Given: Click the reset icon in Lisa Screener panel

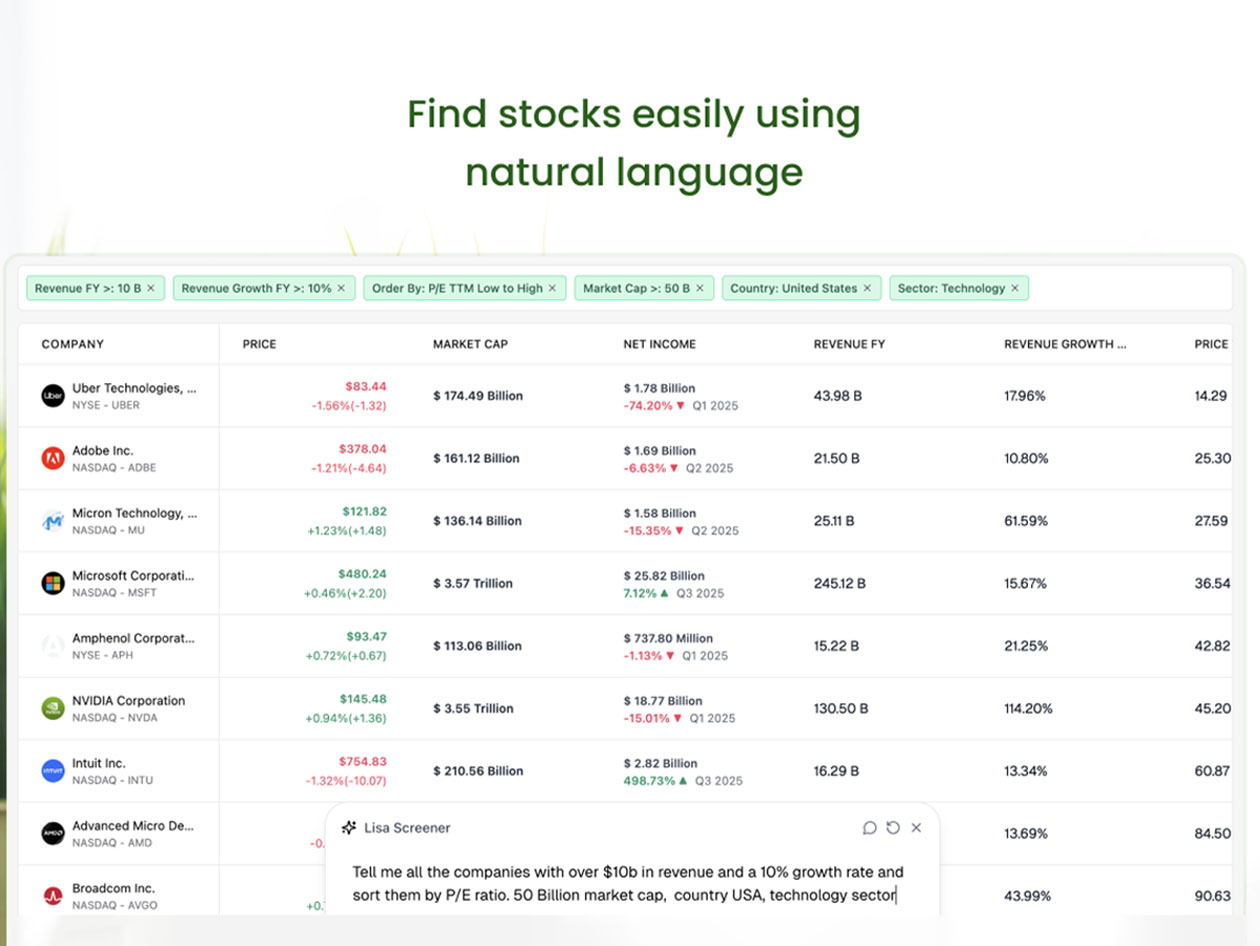Looking at the screenshot, I should click(893, 828).
